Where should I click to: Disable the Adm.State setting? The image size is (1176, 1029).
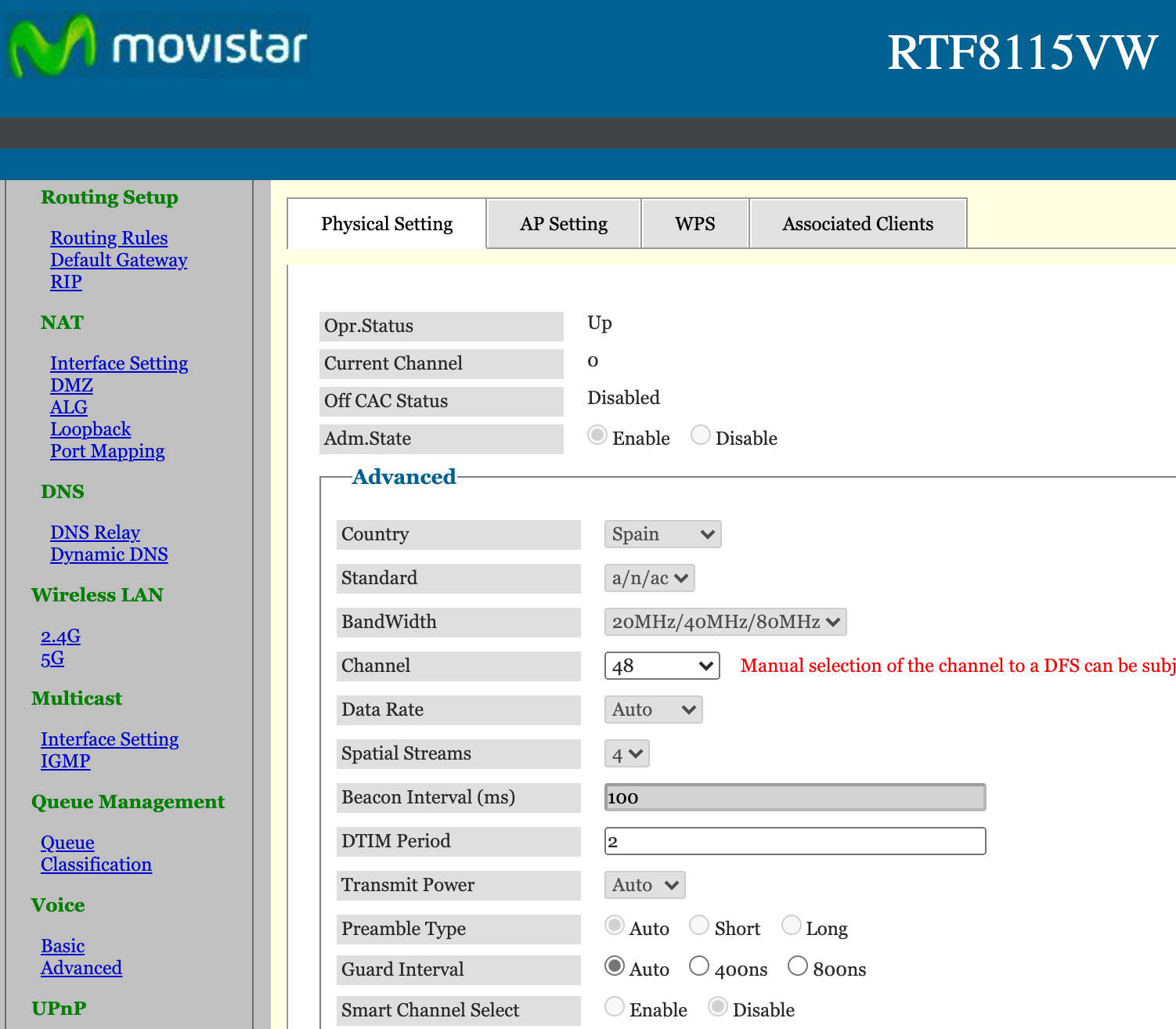[x=701, y=435]
